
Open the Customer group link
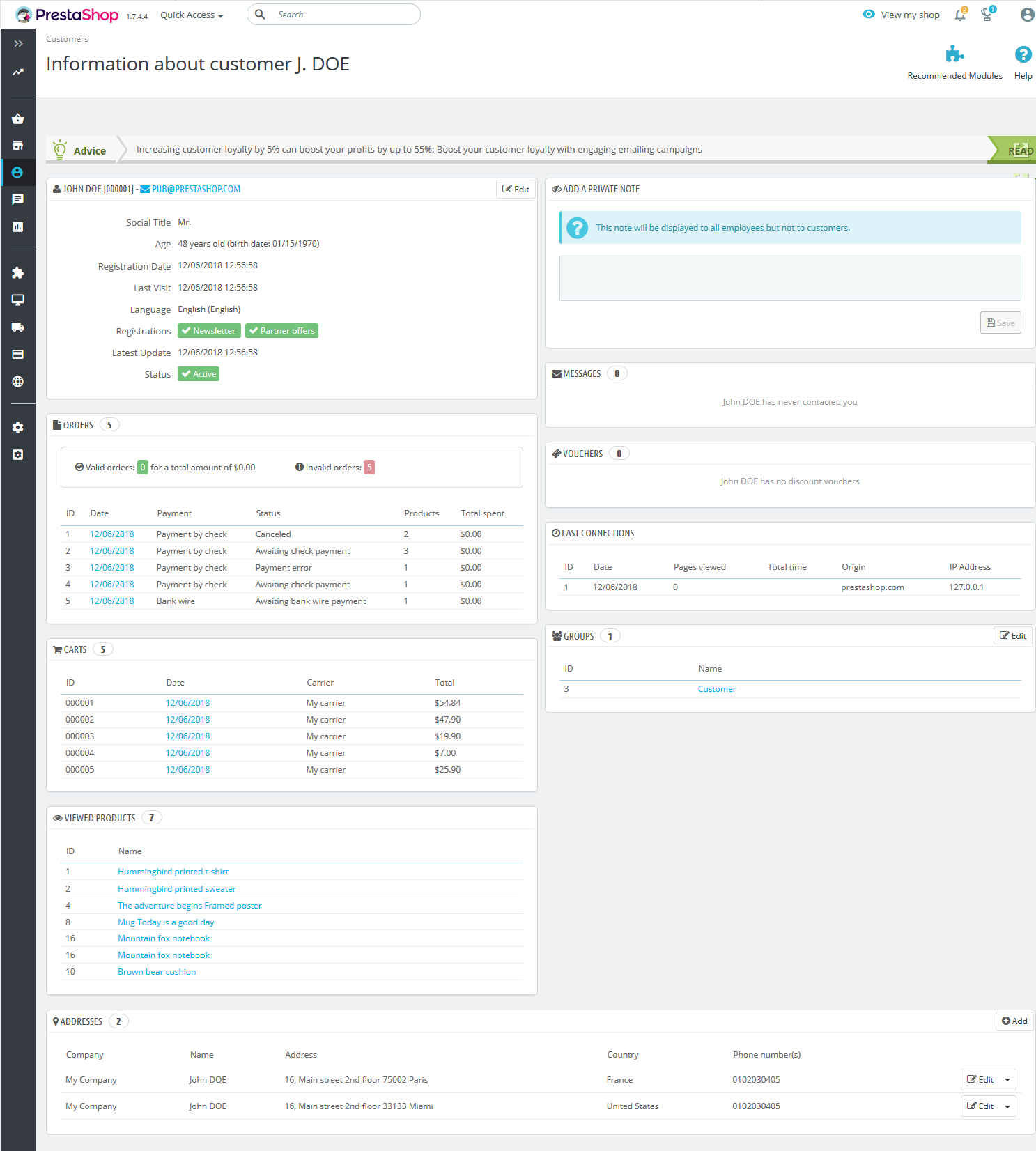(x=717, y=689)
